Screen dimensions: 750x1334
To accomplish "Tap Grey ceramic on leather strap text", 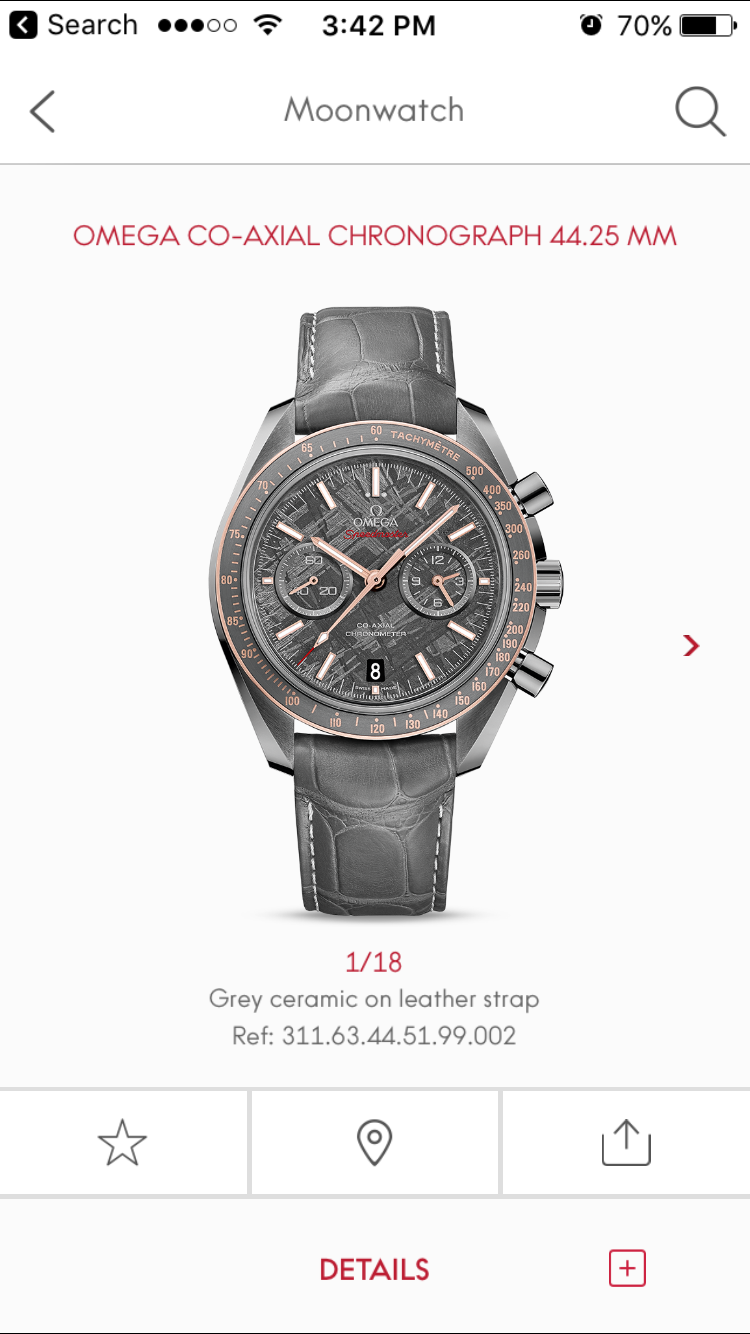I will click(374, 998).
